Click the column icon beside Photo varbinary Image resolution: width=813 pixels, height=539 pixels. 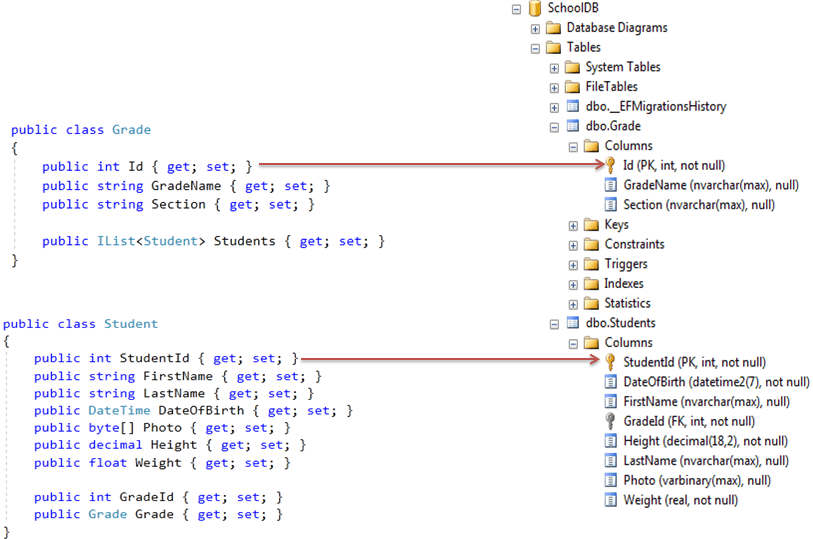pos(611,480)
